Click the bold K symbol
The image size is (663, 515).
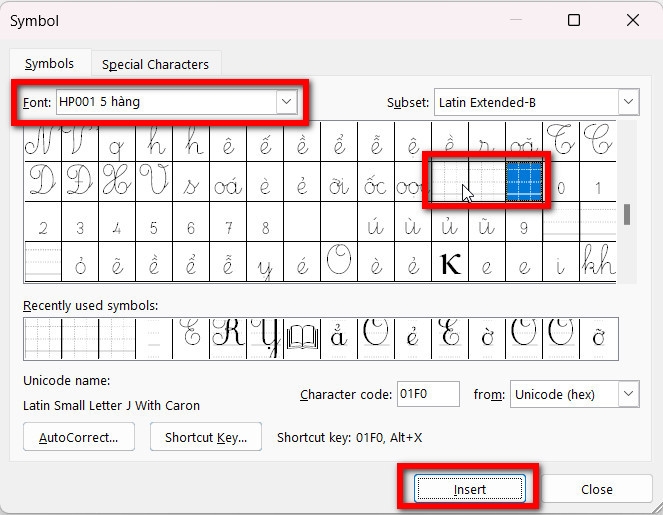450,262
